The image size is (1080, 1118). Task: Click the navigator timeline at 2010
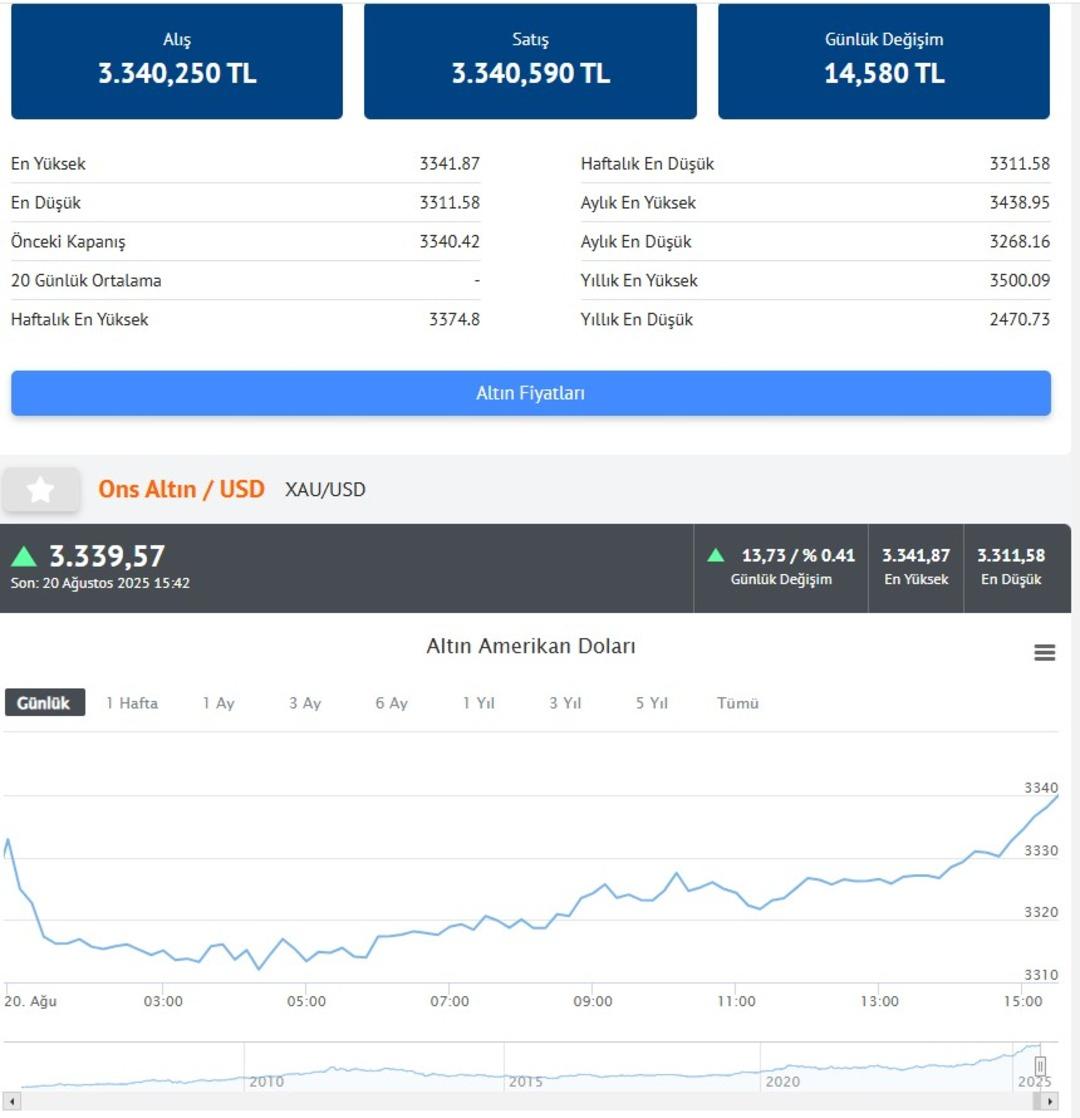pyautogui.click(x=266, y=1082)
